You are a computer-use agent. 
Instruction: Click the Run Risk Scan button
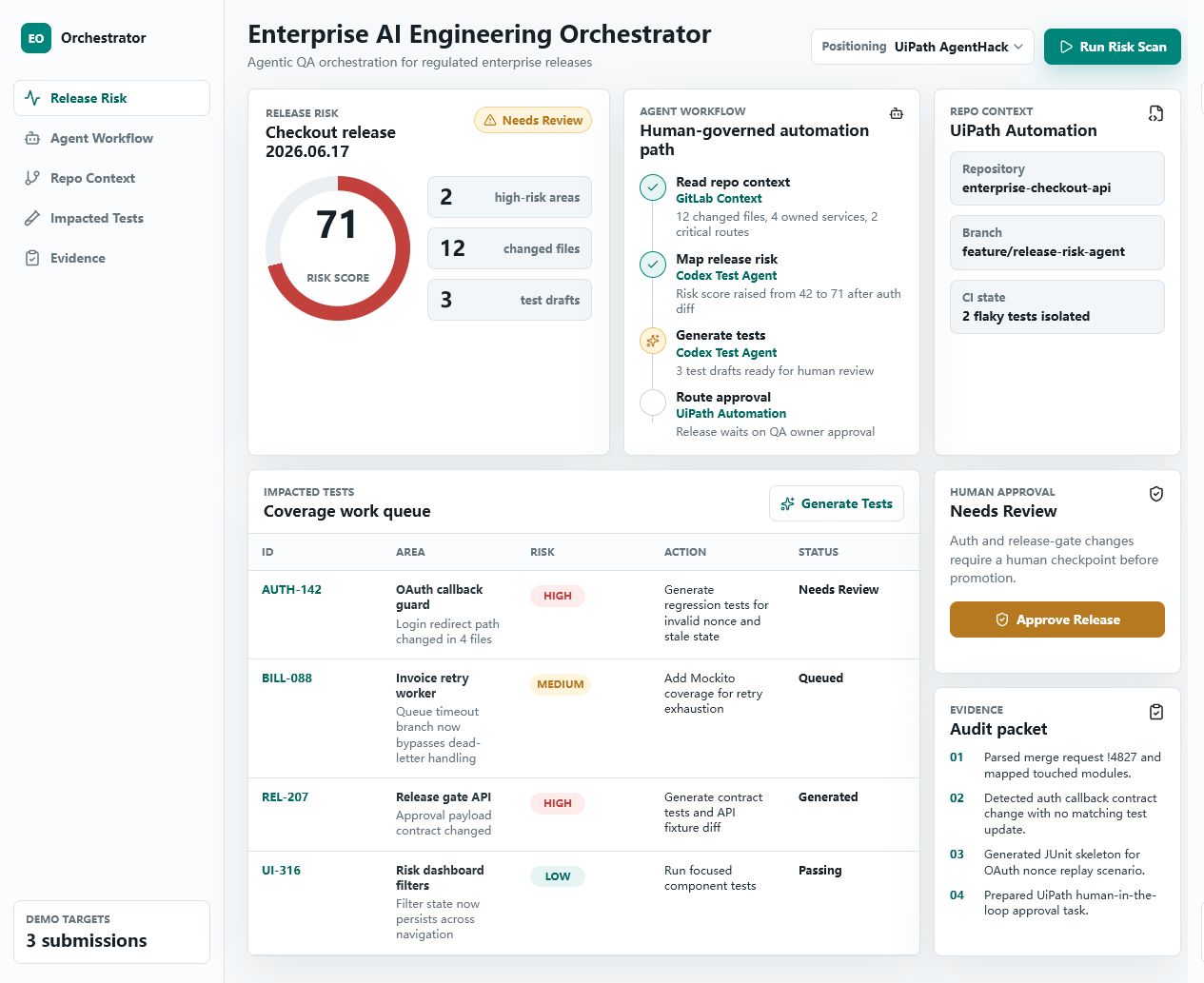point(1113,47)
